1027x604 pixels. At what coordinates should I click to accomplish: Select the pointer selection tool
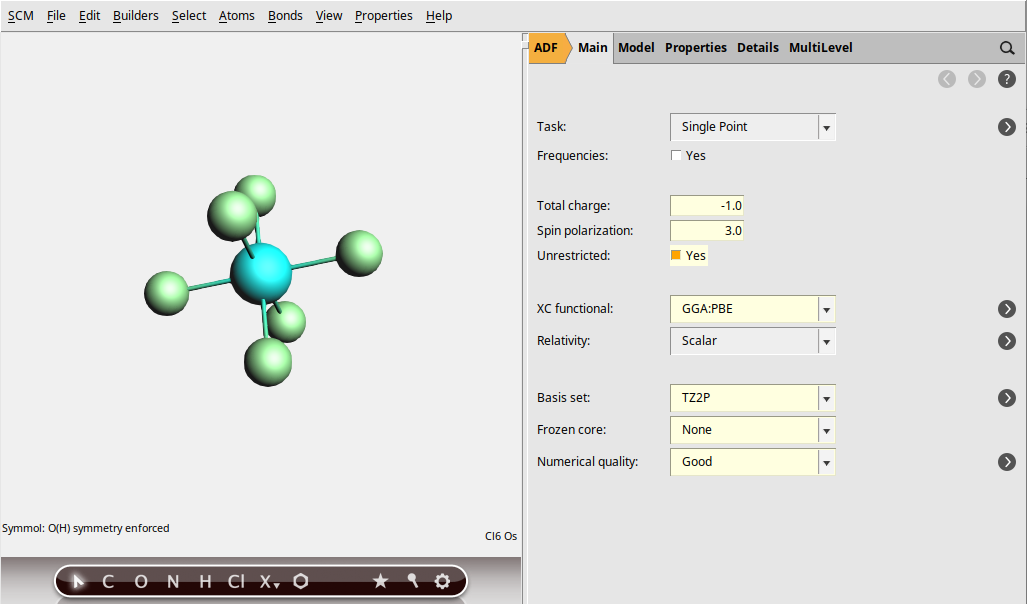click(79, 581)
